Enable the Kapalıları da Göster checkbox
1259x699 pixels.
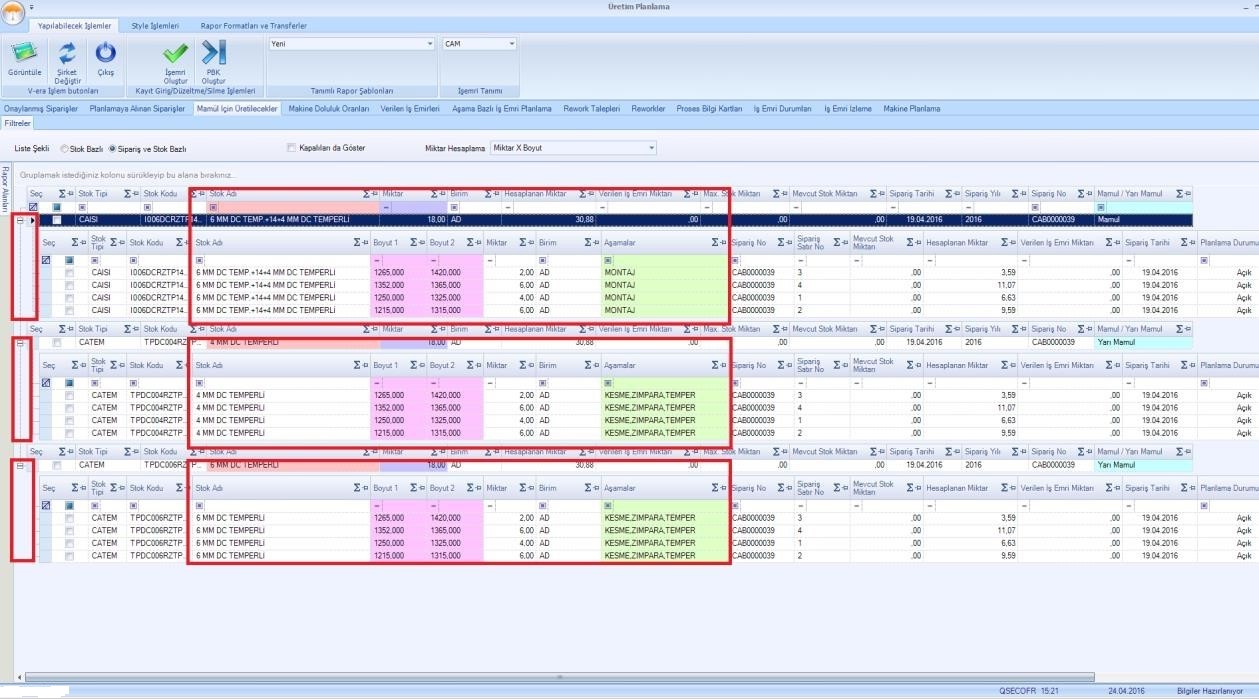(x=291, y=148)
